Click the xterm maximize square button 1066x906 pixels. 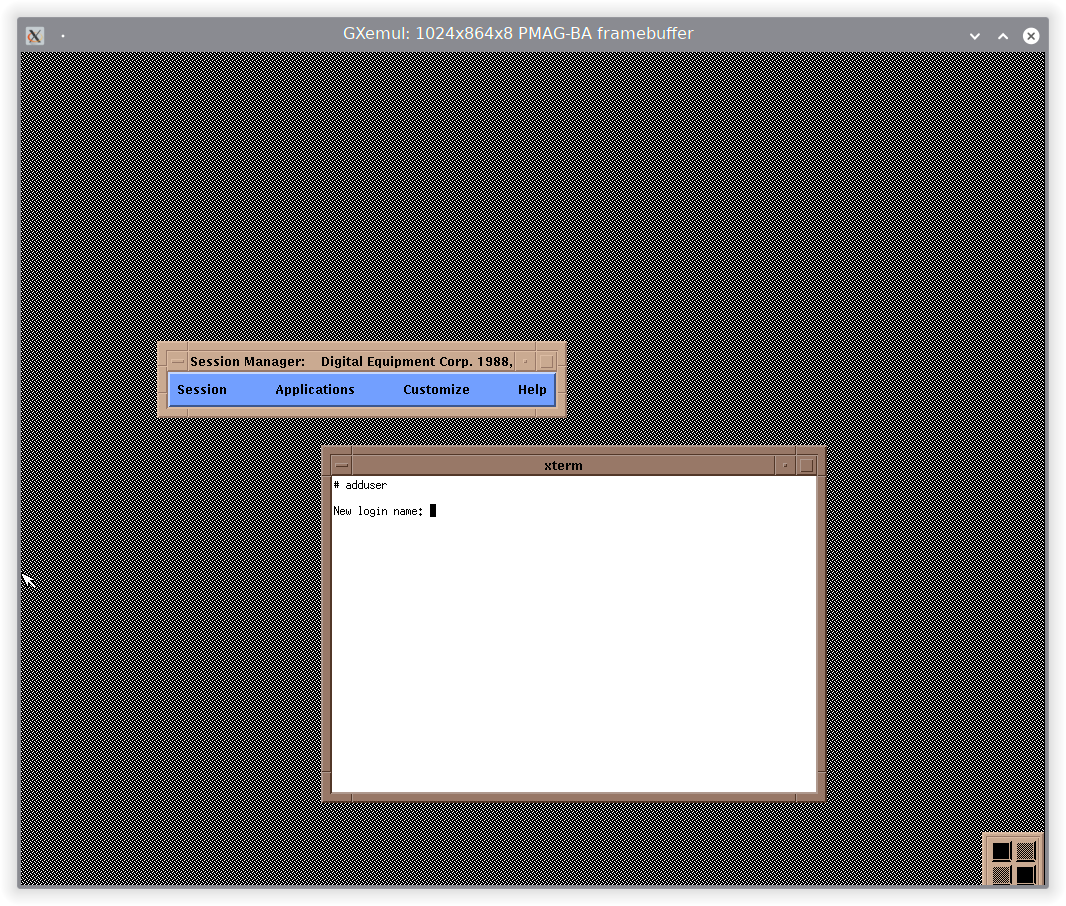coord(806,466)
